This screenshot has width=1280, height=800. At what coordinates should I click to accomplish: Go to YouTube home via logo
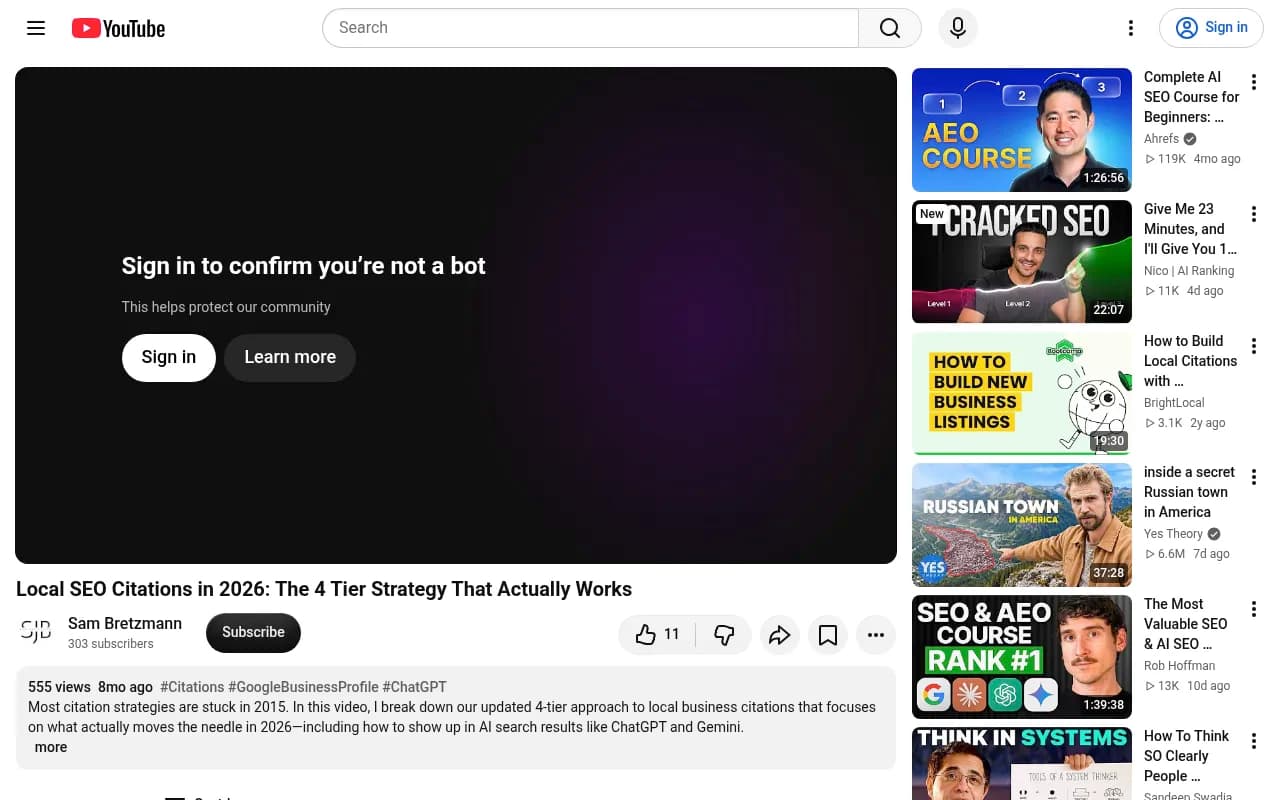coord(118,28)
